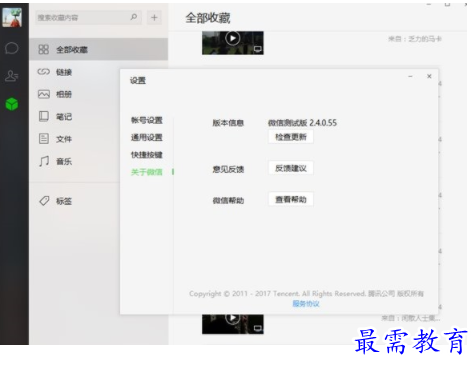The width and height of the screenshot is (476, 373).
Task: Open the 服务协议 link
Action: point(306,304)
